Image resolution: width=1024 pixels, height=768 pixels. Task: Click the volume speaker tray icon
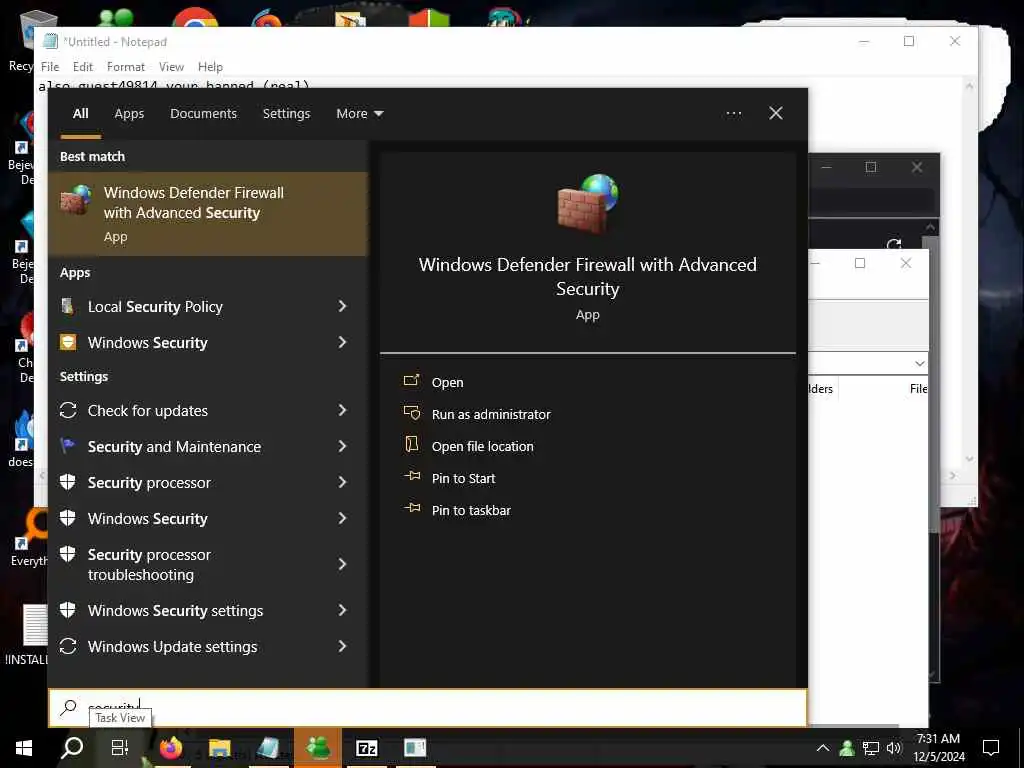(894, 748)
